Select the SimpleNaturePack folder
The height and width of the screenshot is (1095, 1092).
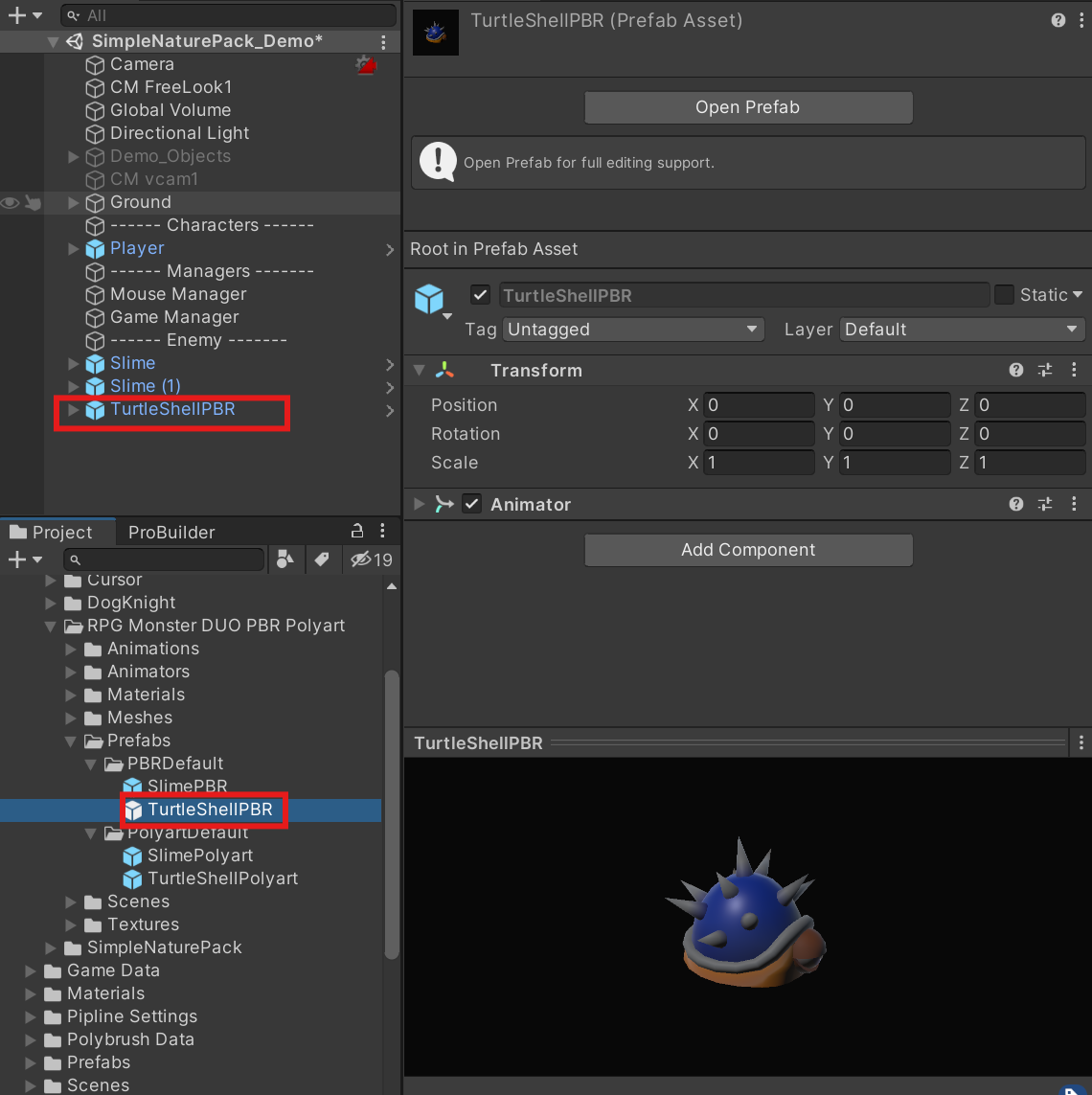[x=164, y=947]
